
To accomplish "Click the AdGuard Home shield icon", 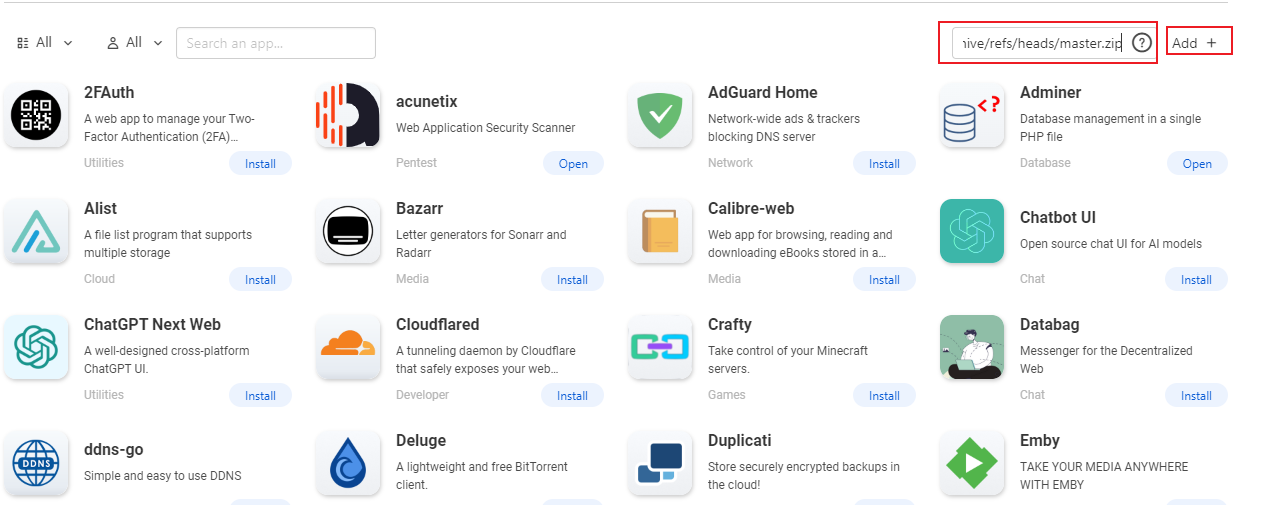I will (660, 115).
